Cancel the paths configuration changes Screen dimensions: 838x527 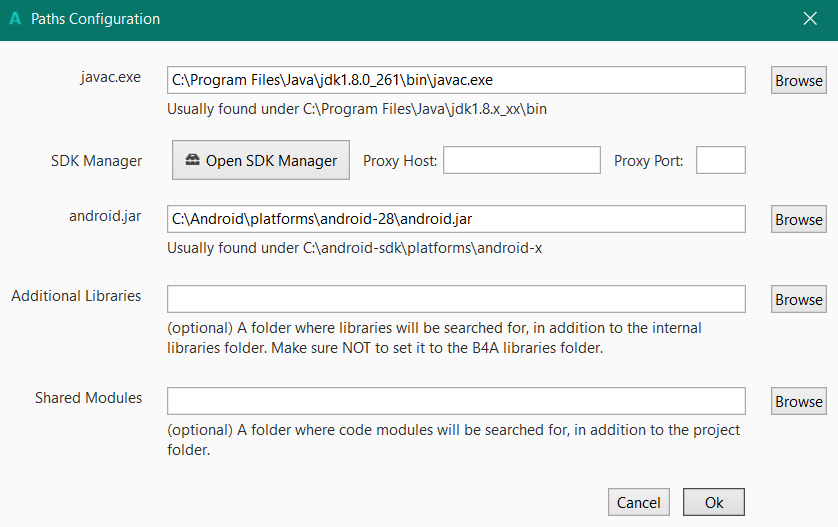638,502
